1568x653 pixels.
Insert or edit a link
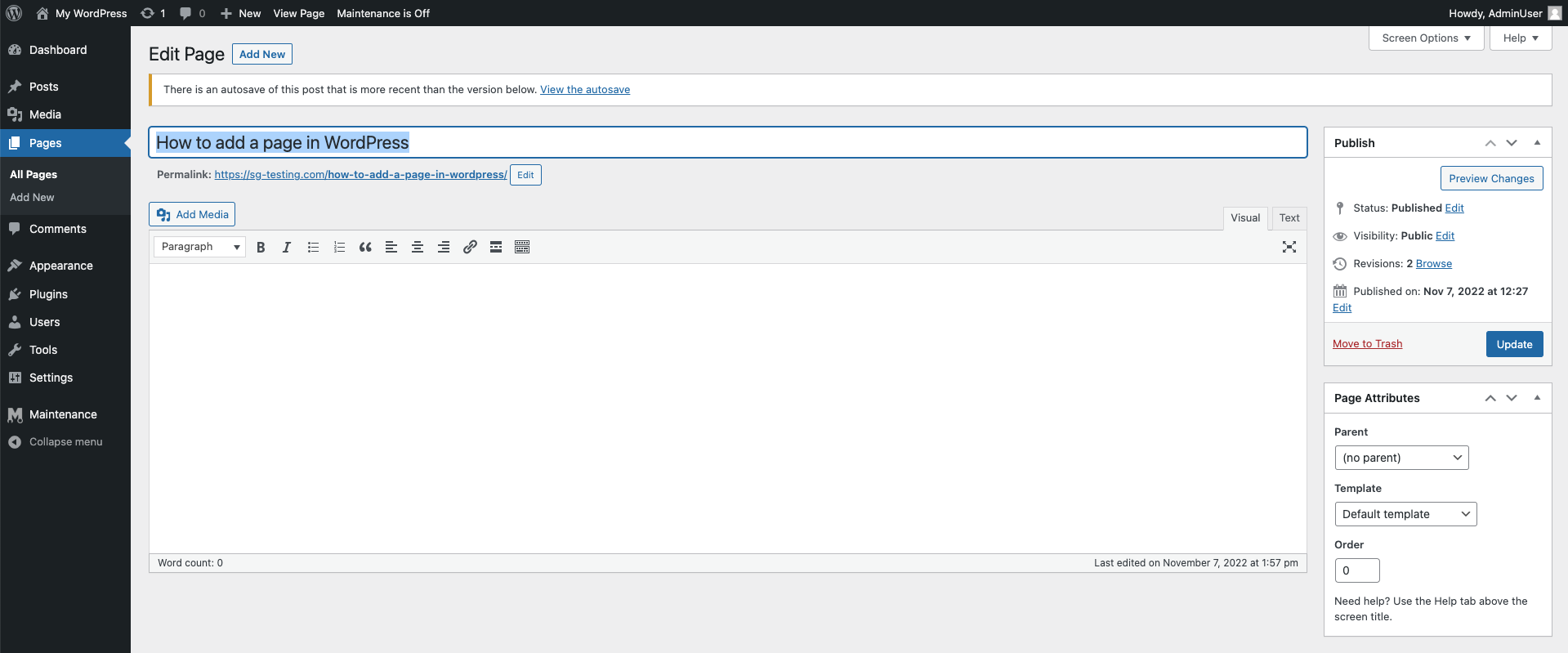(470, 247)
